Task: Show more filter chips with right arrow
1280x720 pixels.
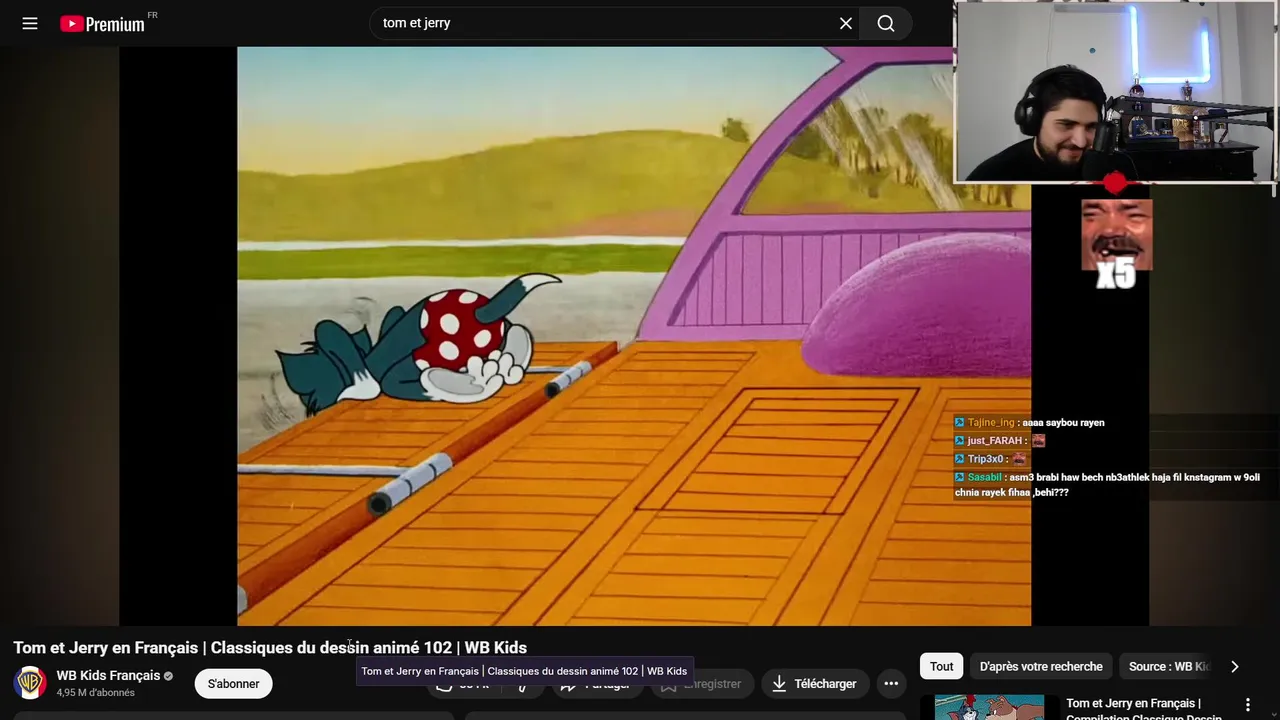Action: pyautogui.click(x=1235, y=666)
